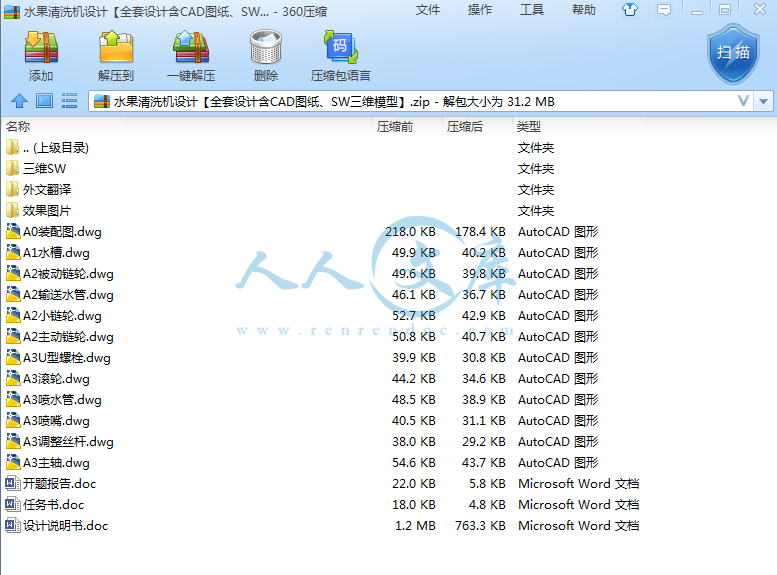This screenshot has width=777, height=575.
Task: Click the 1.2 MB size cell
Action: pyautogui.click(x=415, y=525)
